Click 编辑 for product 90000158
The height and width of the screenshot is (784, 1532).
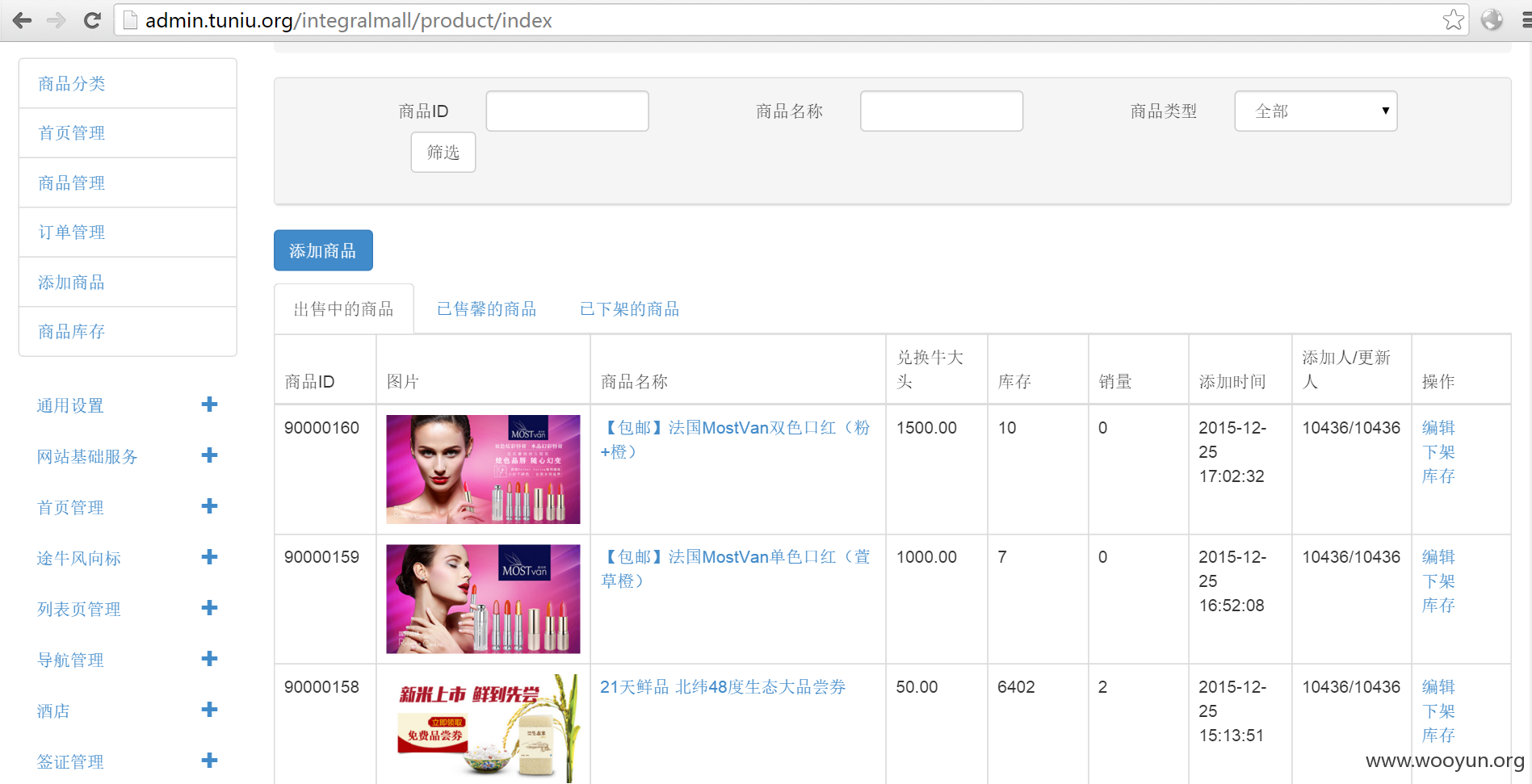pos(1438,687)
